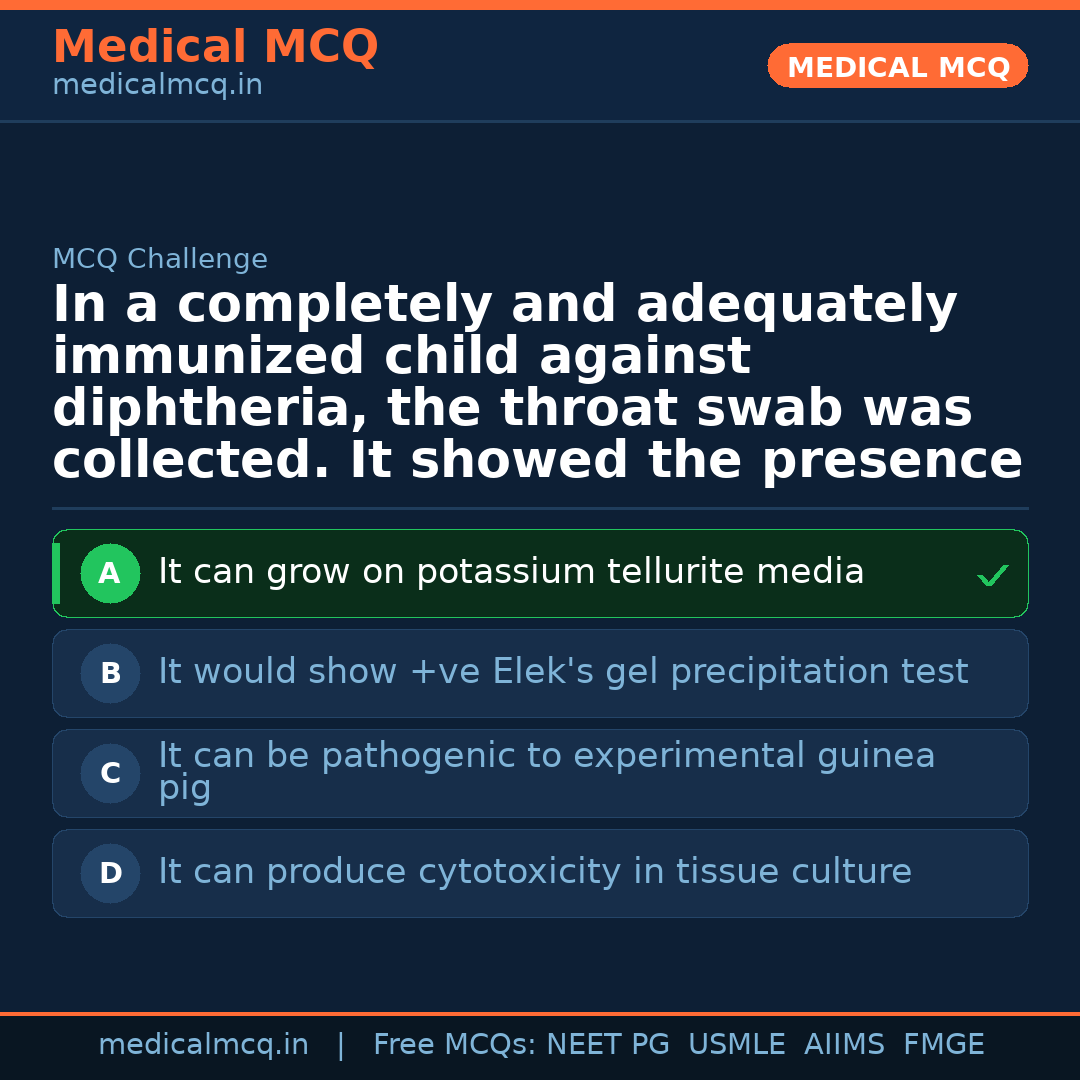The height and width of the screenshot is (1080, 1080).
Task: Click the Medical MCQ header title
Action: (215, 47)
